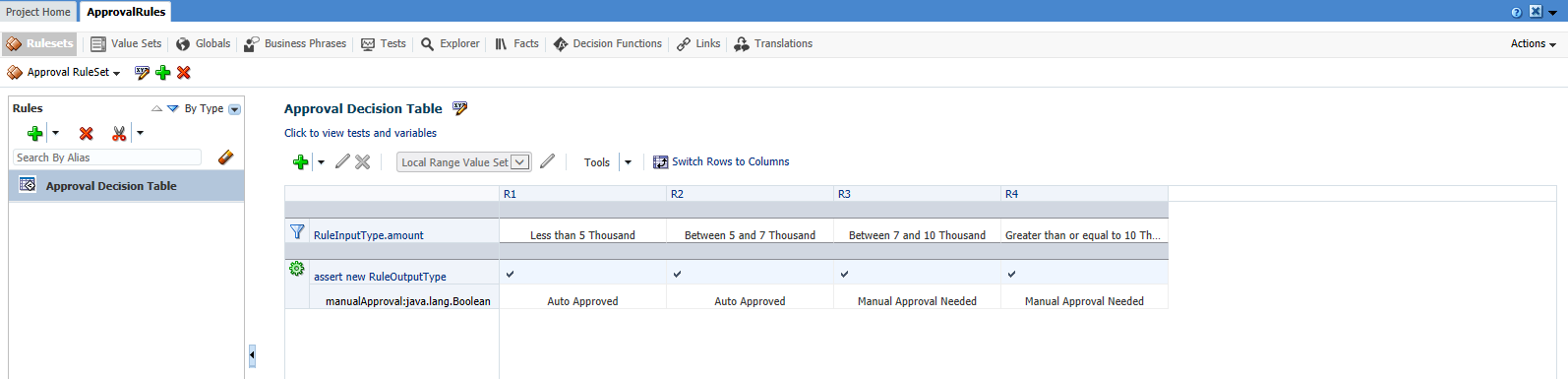Image resolution: width=1568 pixels, height=379 pixels.
Task: Collapse the Rules side panel splitter
Action: click(252, 355)
